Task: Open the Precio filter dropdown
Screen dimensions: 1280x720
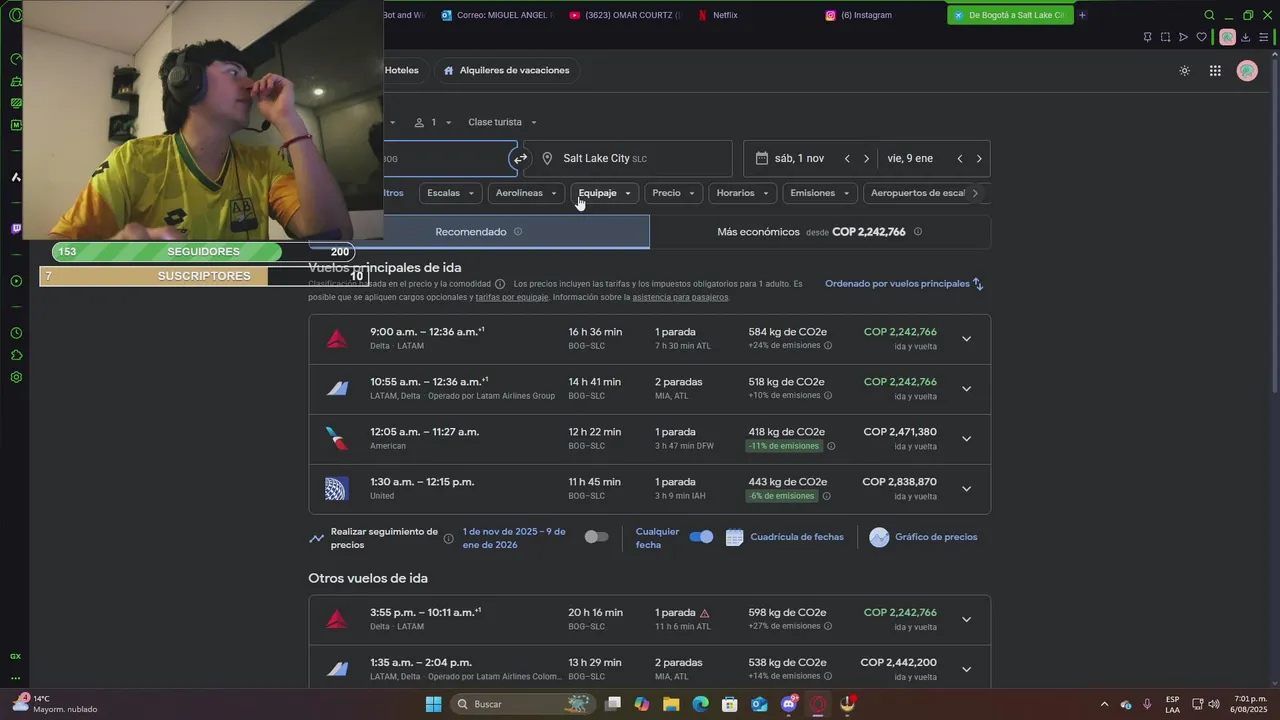Action: point(673,193)
